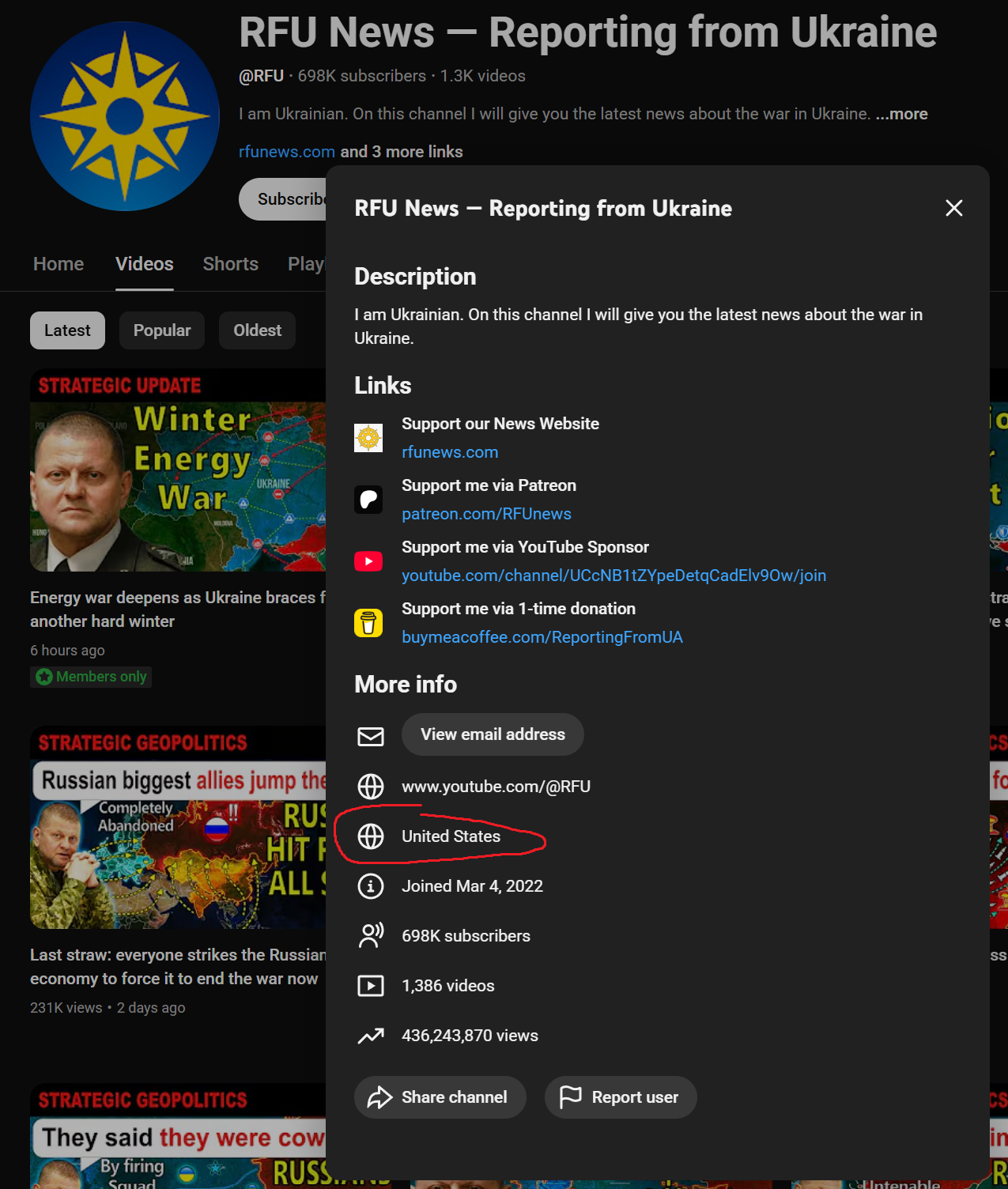Click the email envelope icon
Image resolution: width=1008 pixels, height=1189 pixels.
click(x=371, y=736)
